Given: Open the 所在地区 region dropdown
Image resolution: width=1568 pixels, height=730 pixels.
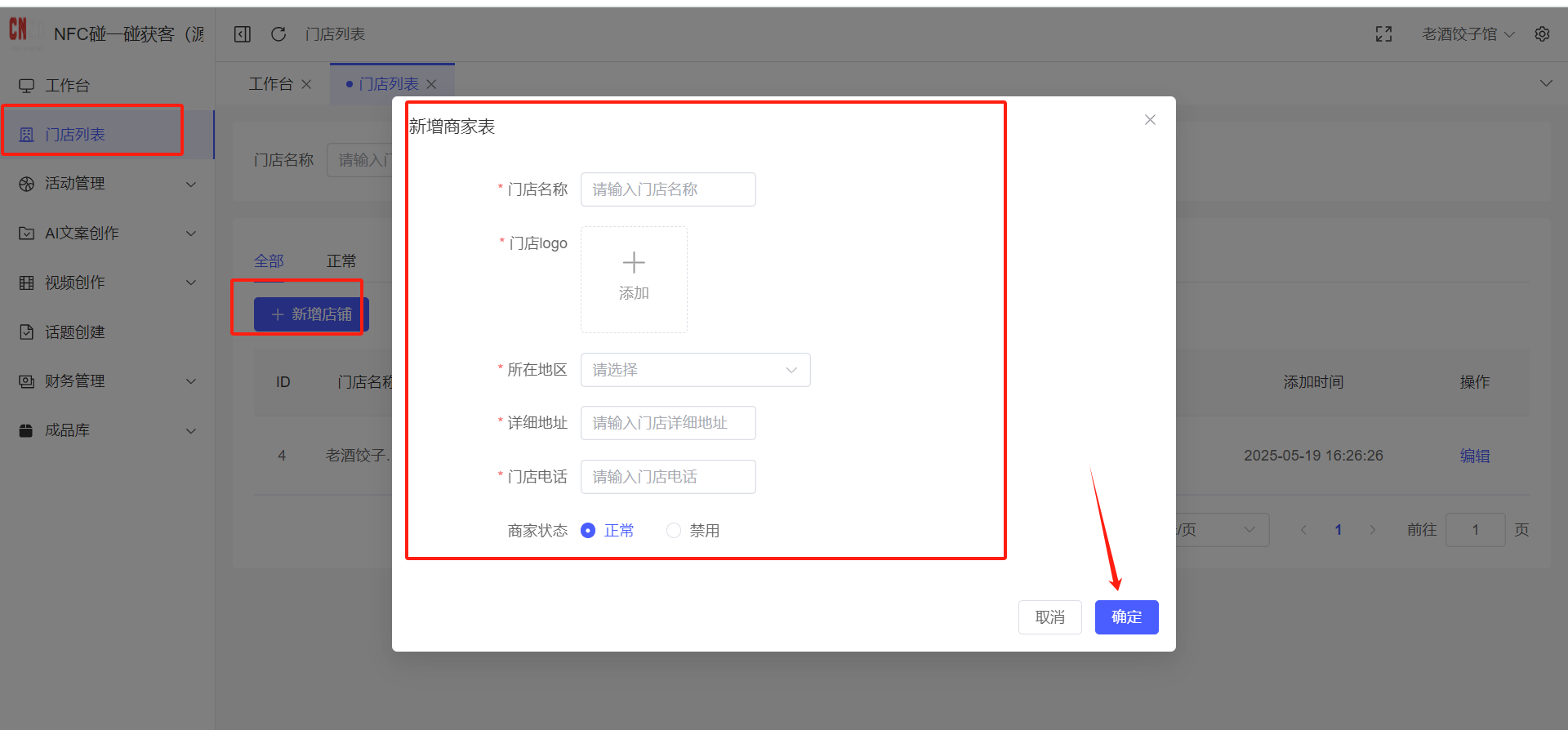Looking at the screenshot, I should coord(695,370).
